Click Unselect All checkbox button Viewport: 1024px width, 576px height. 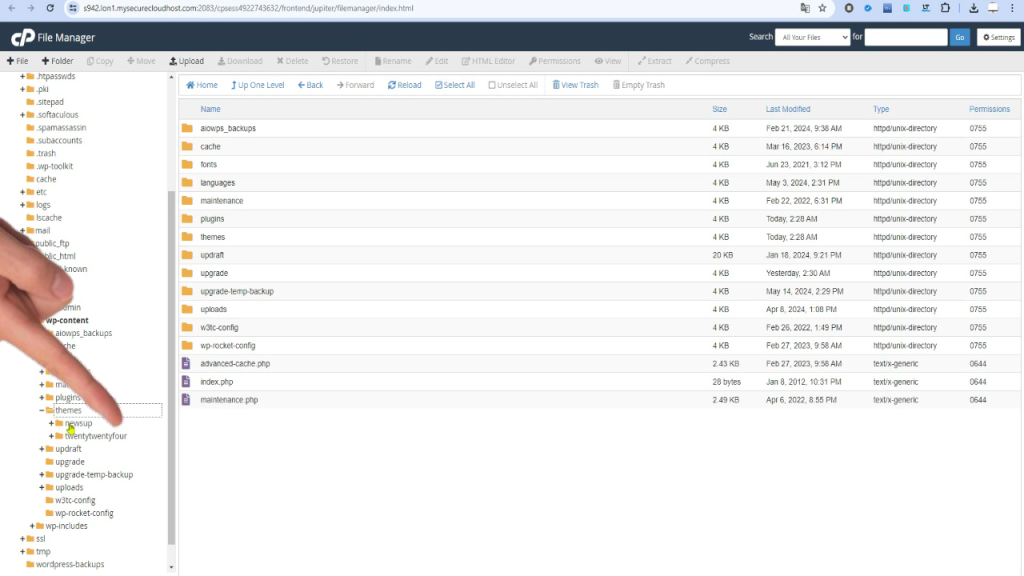coord(512,85)
